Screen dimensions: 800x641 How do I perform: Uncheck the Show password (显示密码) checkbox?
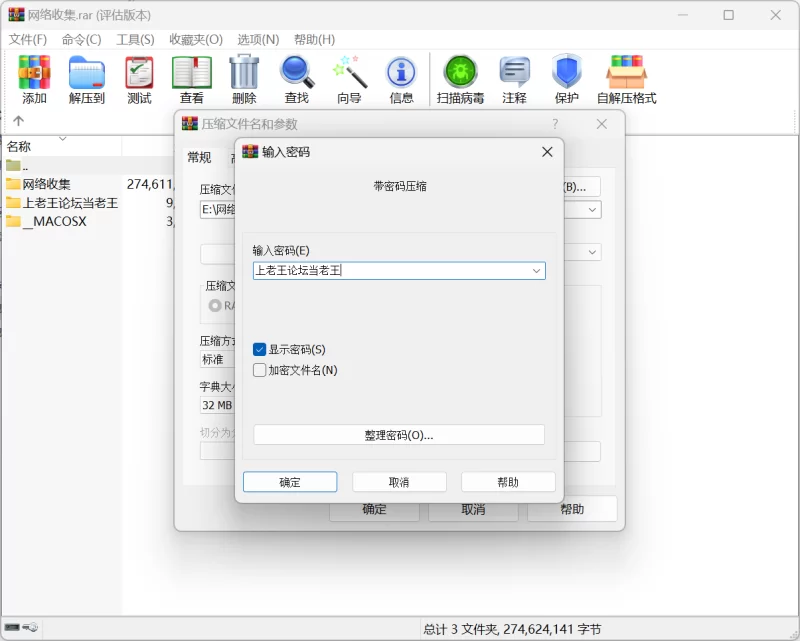(x=260, y=350)
